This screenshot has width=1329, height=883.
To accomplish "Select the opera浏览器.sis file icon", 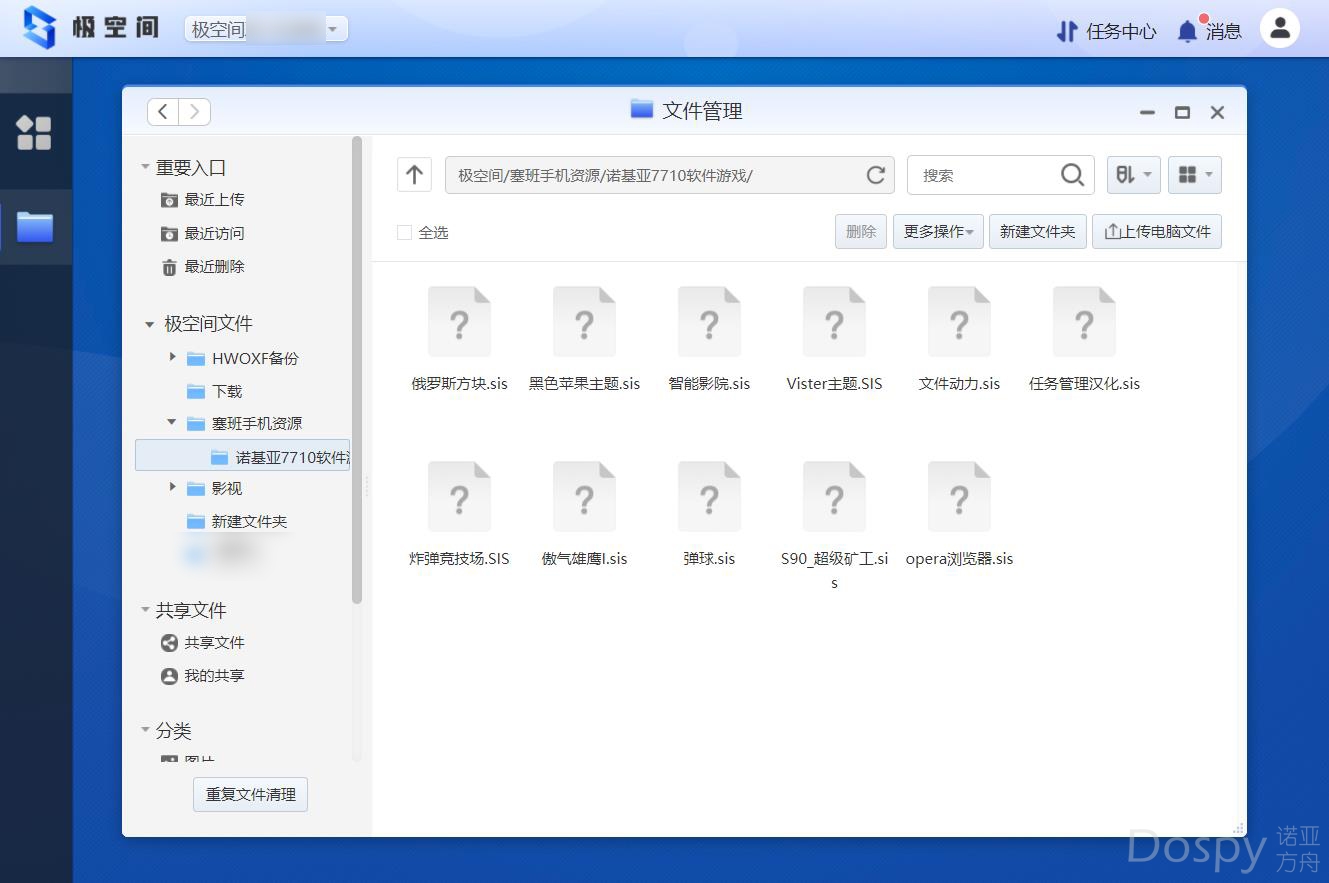I will (x=959, y=497).
